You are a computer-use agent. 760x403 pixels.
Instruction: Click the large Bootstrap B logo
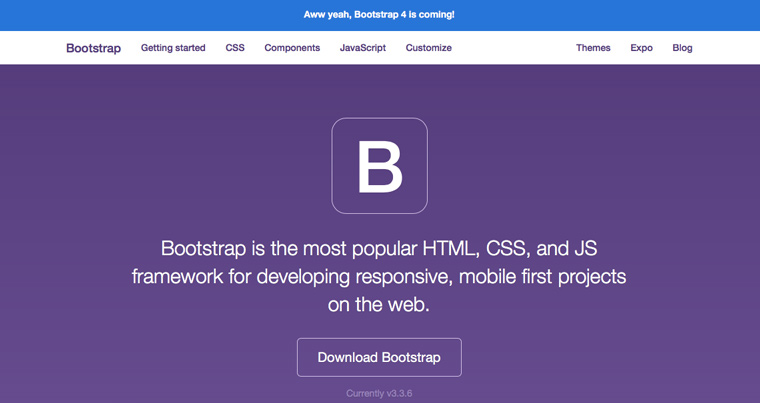[x=380, y=165]
